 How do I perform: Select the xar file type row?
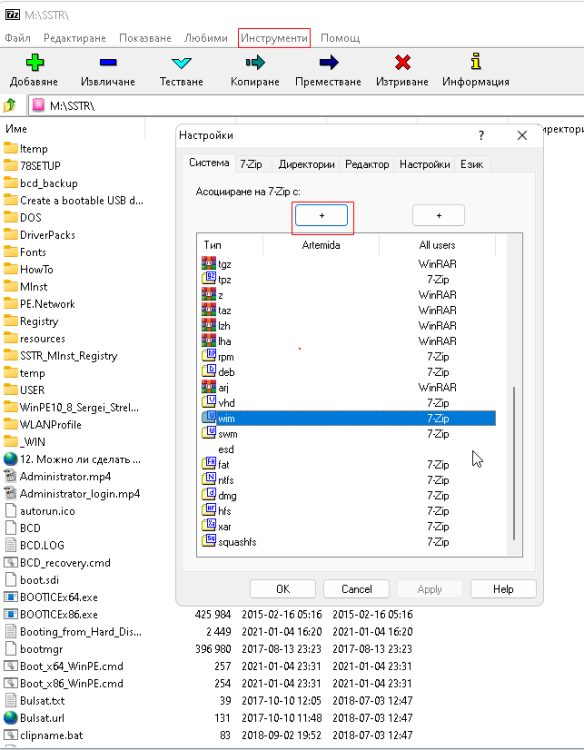point(349,526)
